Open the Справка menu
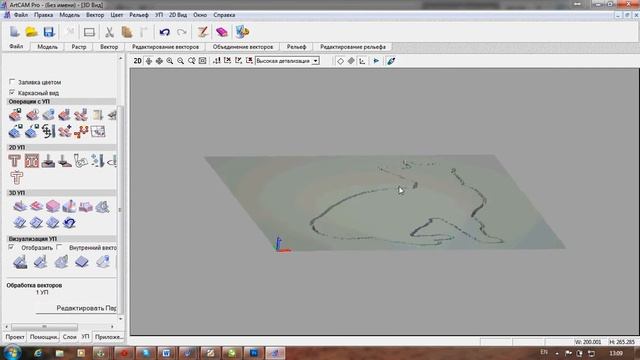 (x=224, y=15)
